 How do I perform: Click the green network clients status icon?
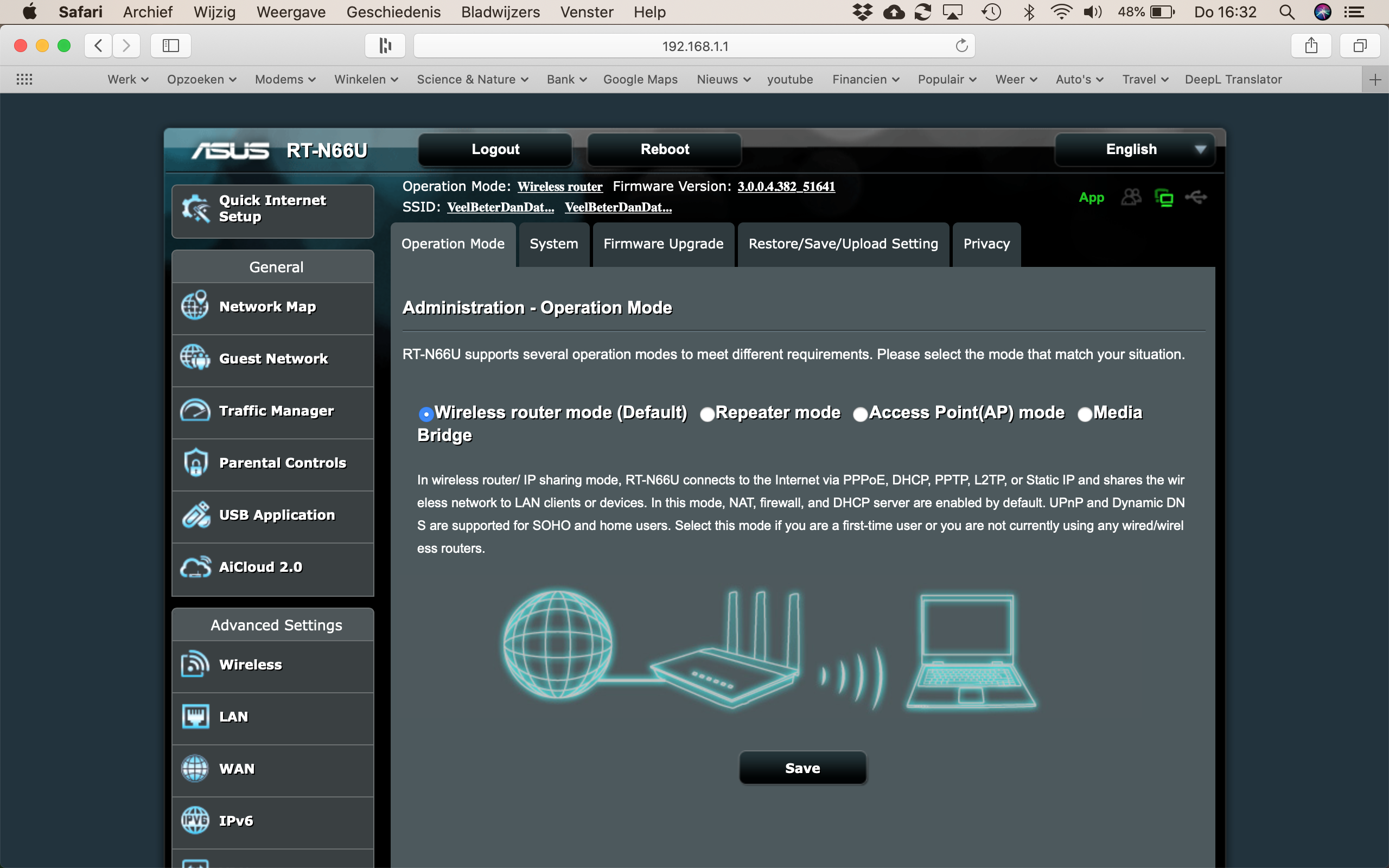coord(1163,198)
